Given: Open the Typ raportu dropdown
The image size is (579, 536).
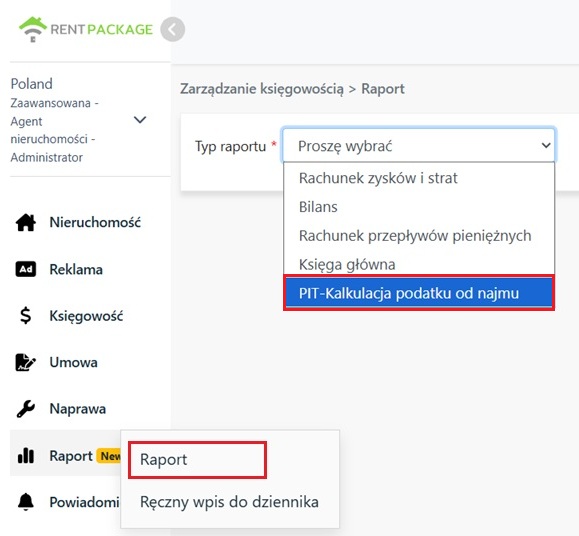Looking at the screenshot, I should point(419,145).
